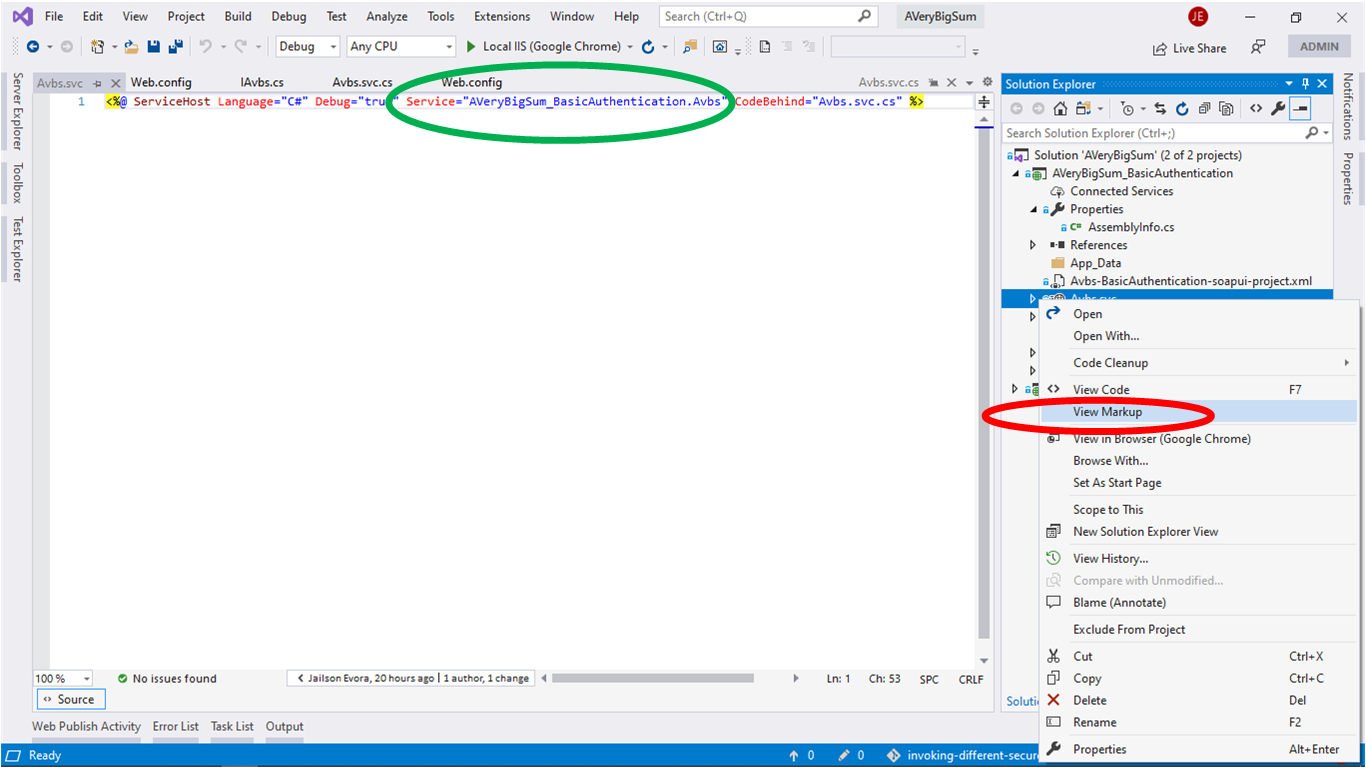
Task: Sync Solution Explorer with the active document
Action: 1160,108
